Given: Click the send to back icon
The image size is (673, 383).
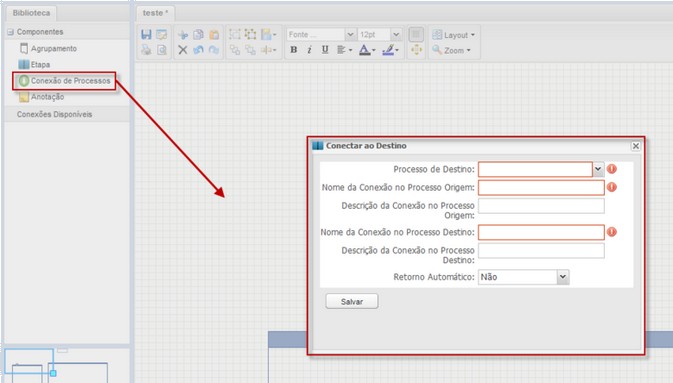Looking at the screenshot, I should 250,50.
